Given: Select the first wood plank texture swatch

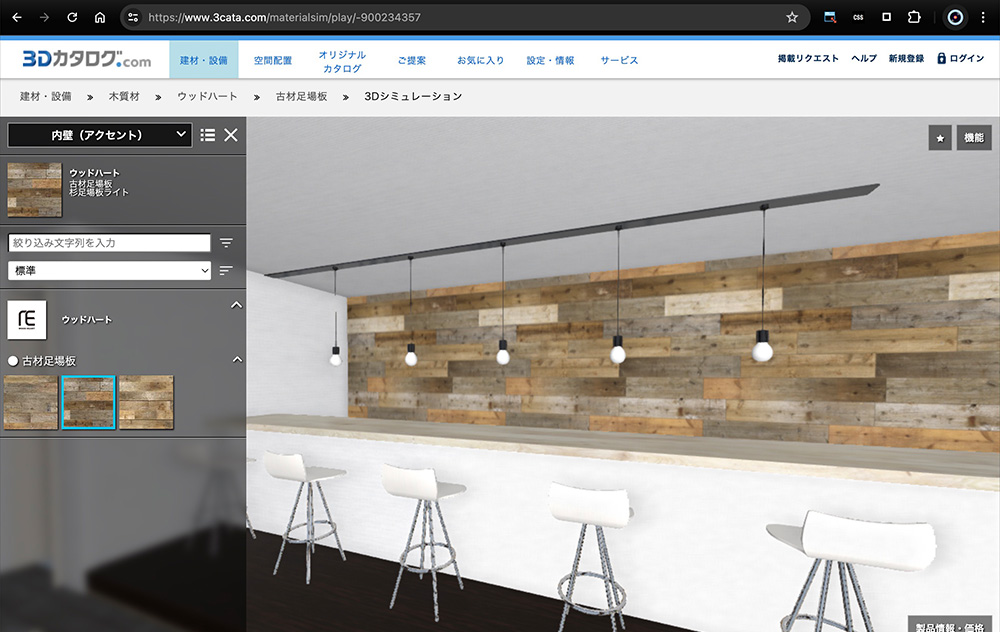Looking at the screenshot, I should click(31, 403).
